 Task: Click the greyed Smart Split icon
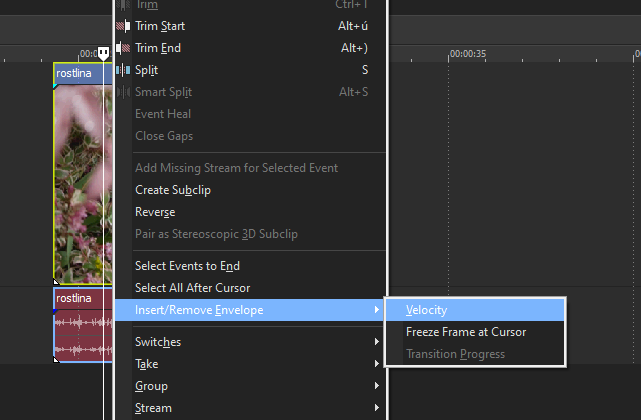122,92
